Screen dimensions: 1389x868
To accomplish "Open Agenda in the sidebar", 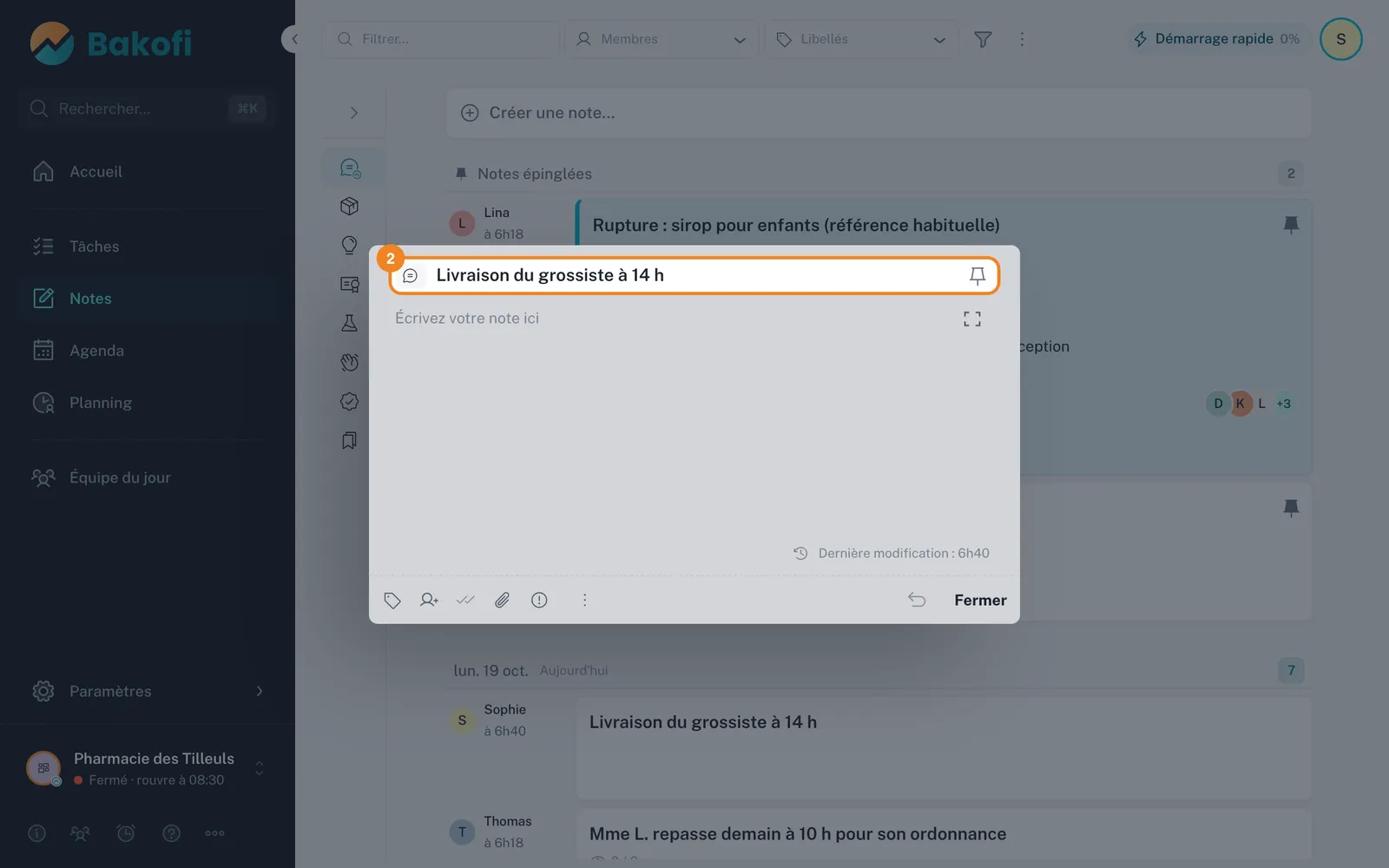I will click(x=148, y=351).
